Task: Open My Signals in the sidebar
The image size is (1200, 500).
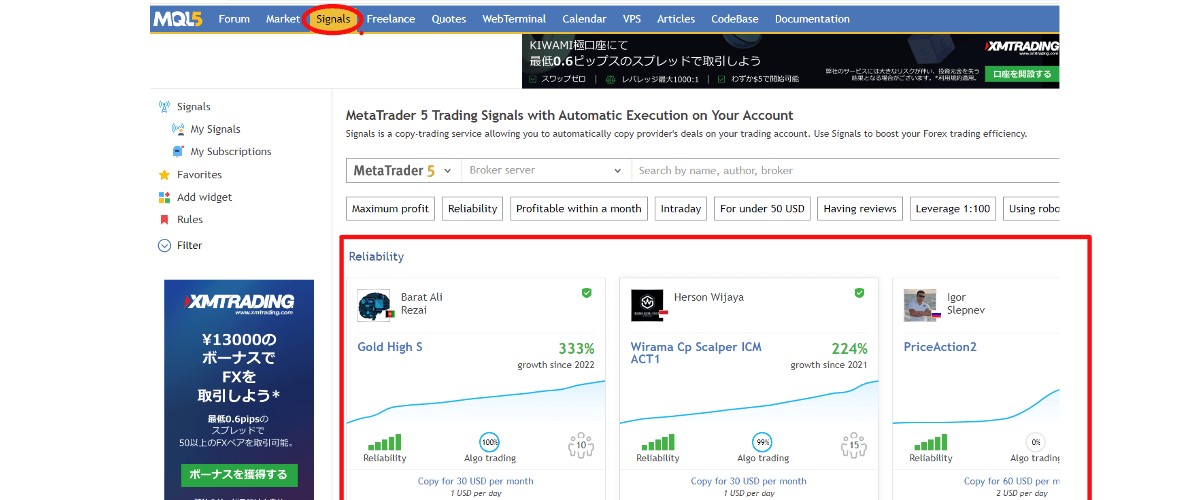Action: 215,129
